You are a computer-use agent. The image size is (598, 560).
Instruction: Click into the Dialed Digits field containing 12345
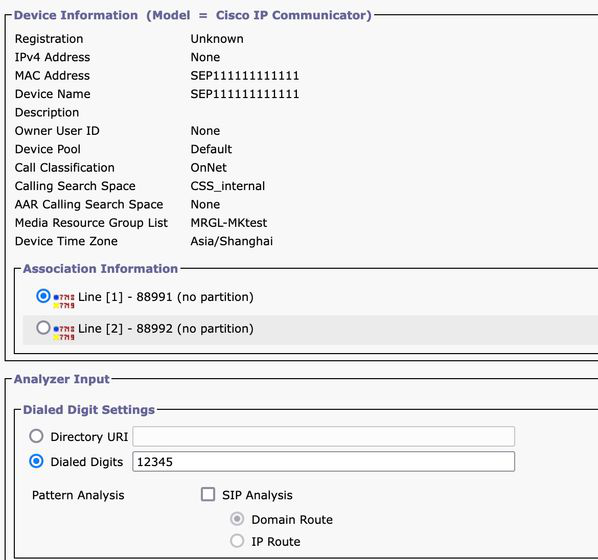coord(323,462)
